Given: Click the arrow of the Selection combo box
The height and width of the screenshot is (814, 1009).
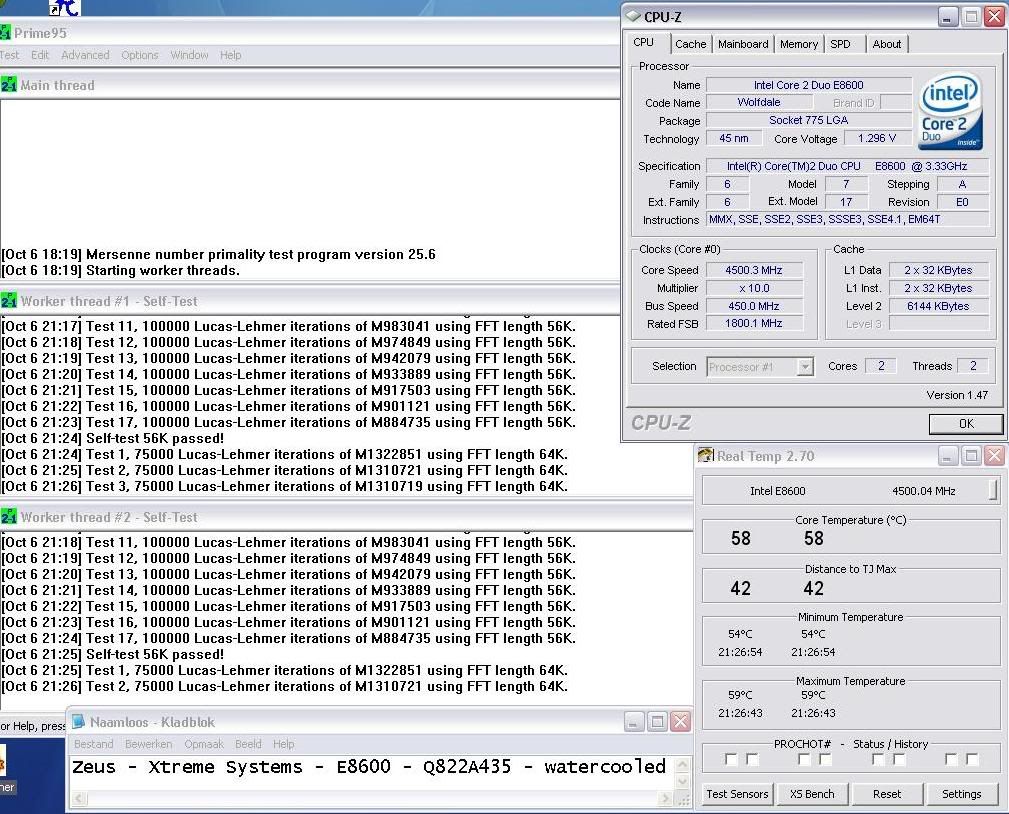Looking at the screenshot, I should [804, 367].
